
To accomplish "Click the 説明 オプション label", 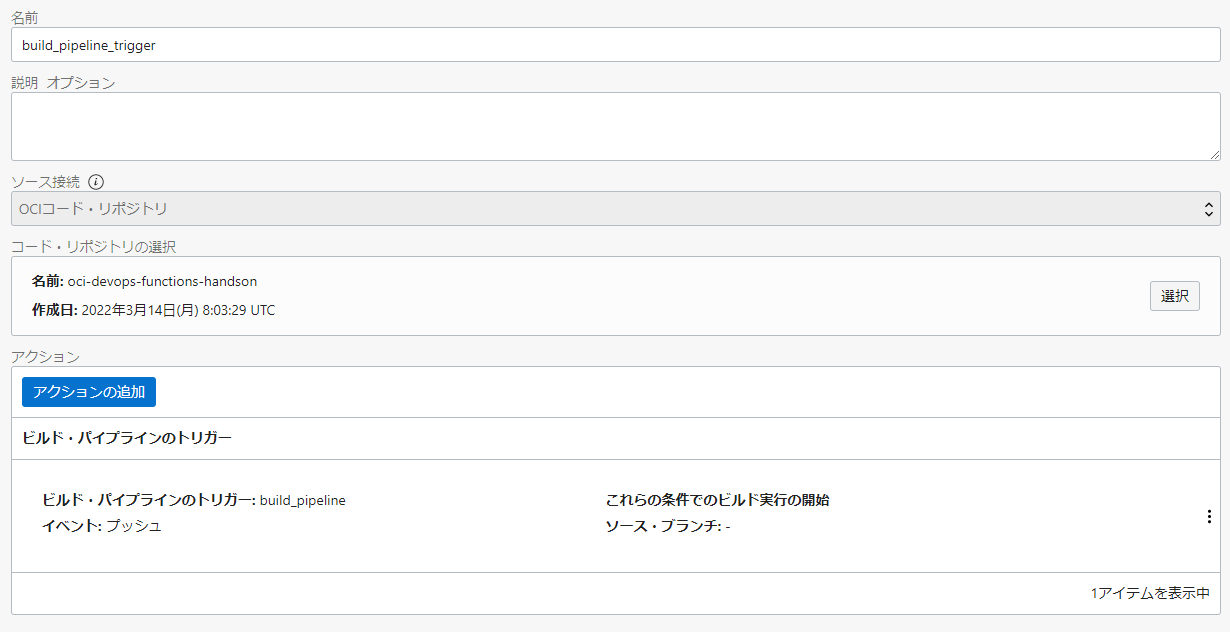I will [x=63, y=83].
